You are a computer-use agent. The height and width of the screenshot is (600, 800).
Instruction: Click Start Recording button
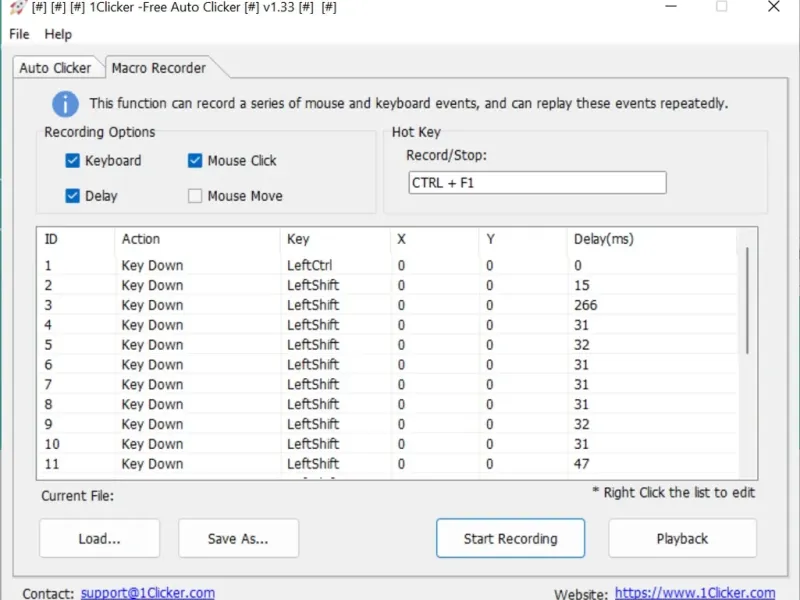(510, 538)
